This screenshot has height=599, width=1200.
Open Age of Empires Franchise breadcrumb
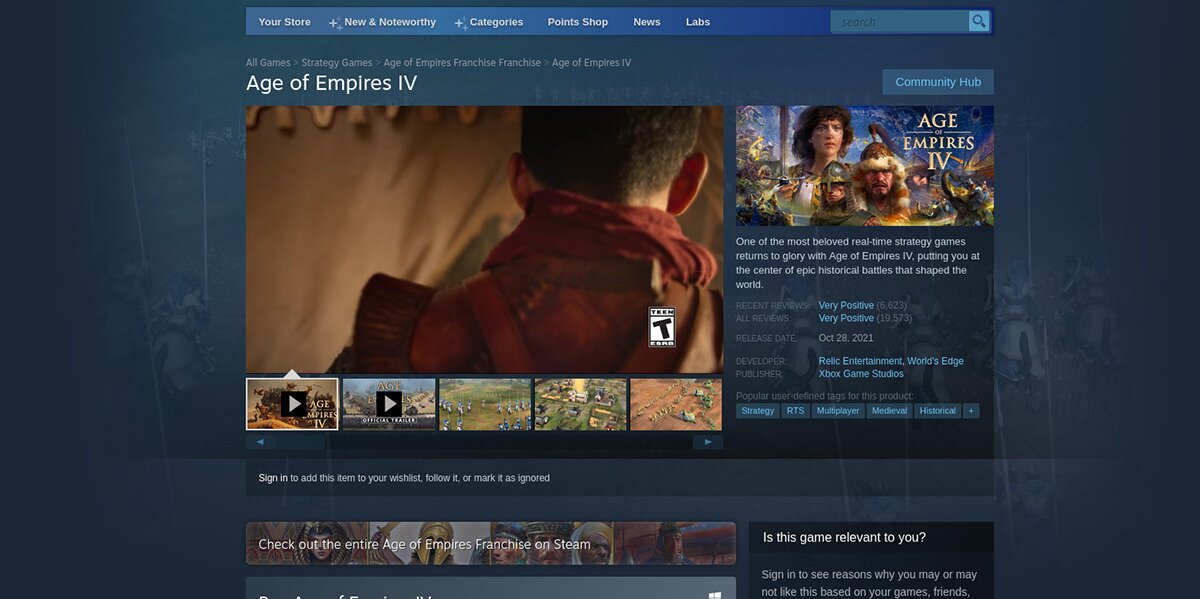click(x=462, y=63)
